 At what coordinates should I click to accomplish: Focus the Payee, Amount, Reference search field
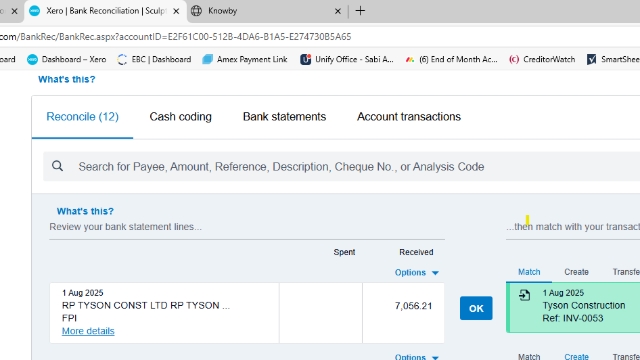[x=341, y=167]
